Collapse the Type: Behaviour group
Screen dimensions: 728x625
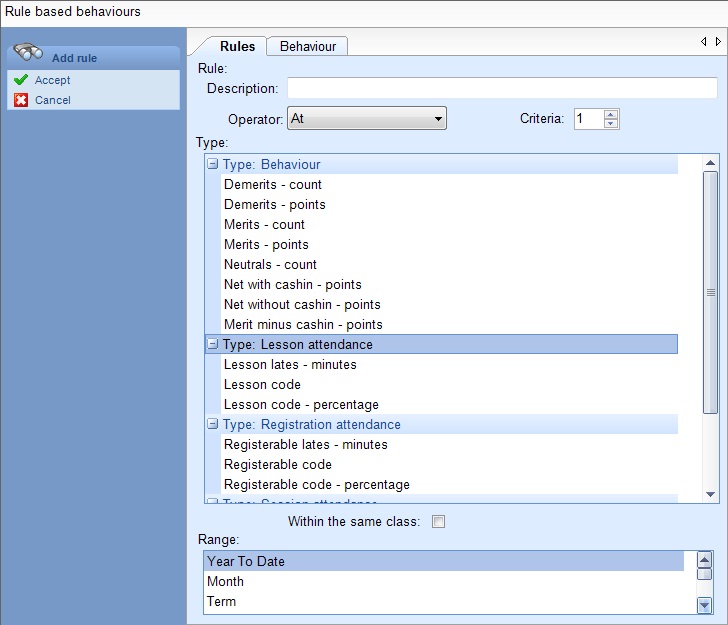pyautogui.click(x=212, y=164)
